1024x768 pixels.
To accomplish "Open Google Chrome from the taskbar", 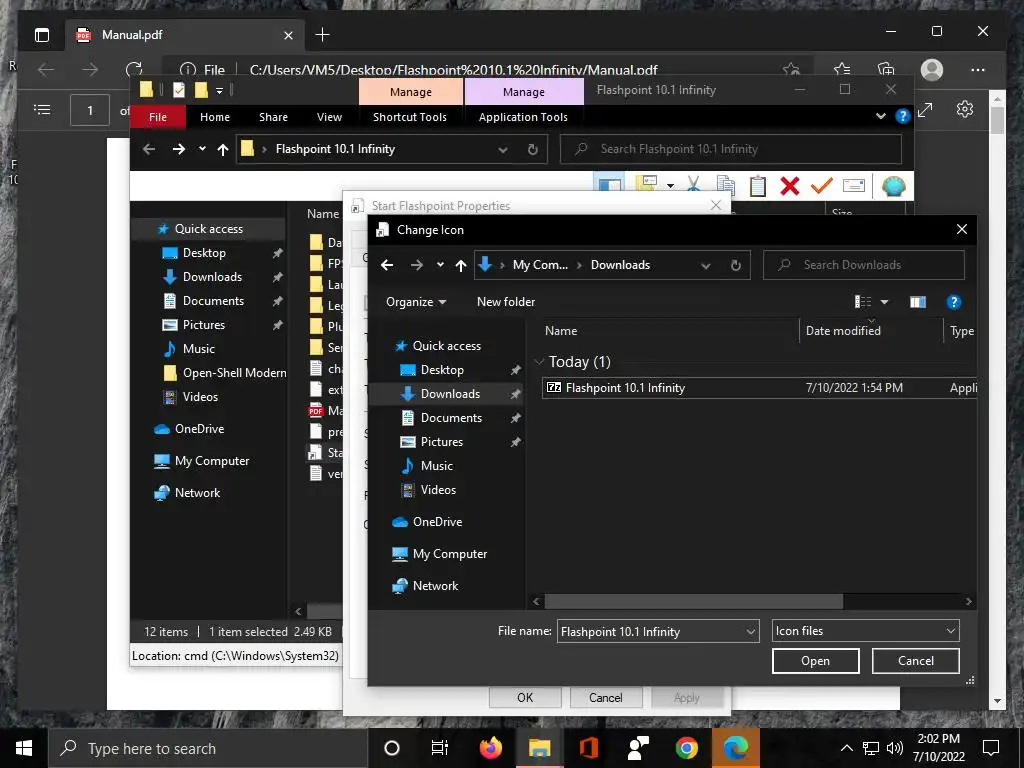I will [686, 748].
